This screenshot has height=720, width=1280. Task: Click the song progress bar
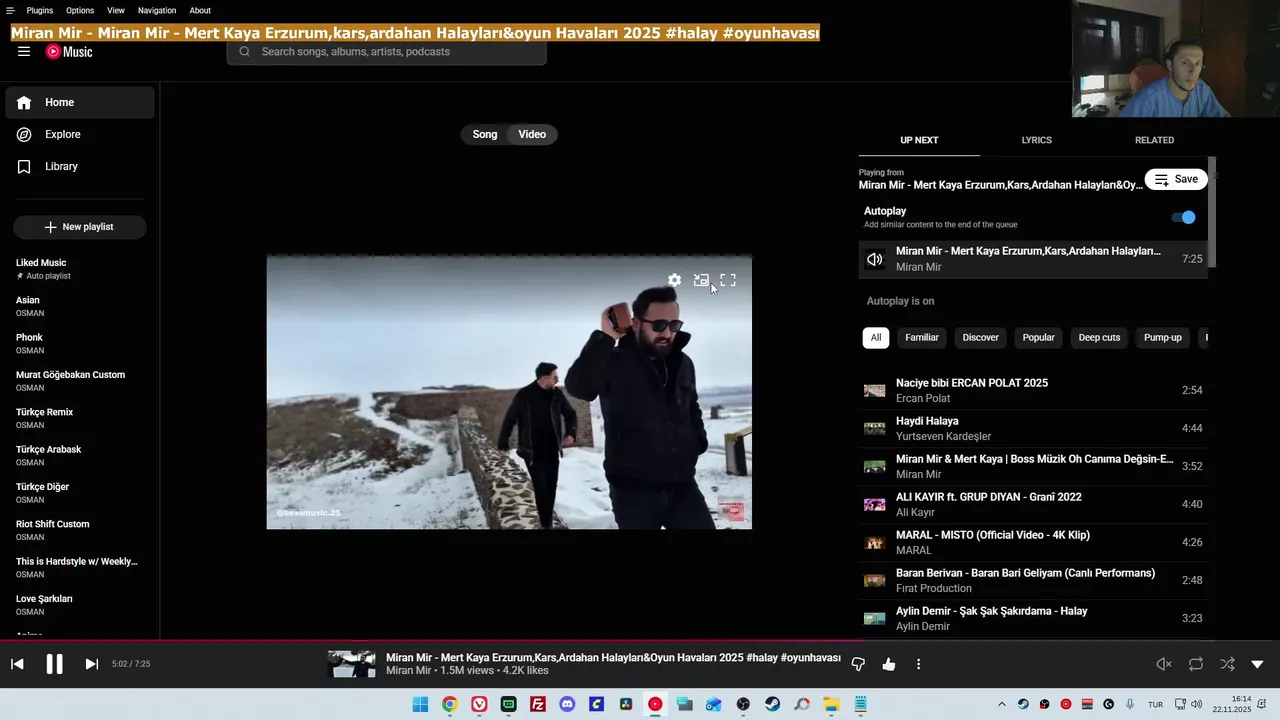[x=640, y=641]
